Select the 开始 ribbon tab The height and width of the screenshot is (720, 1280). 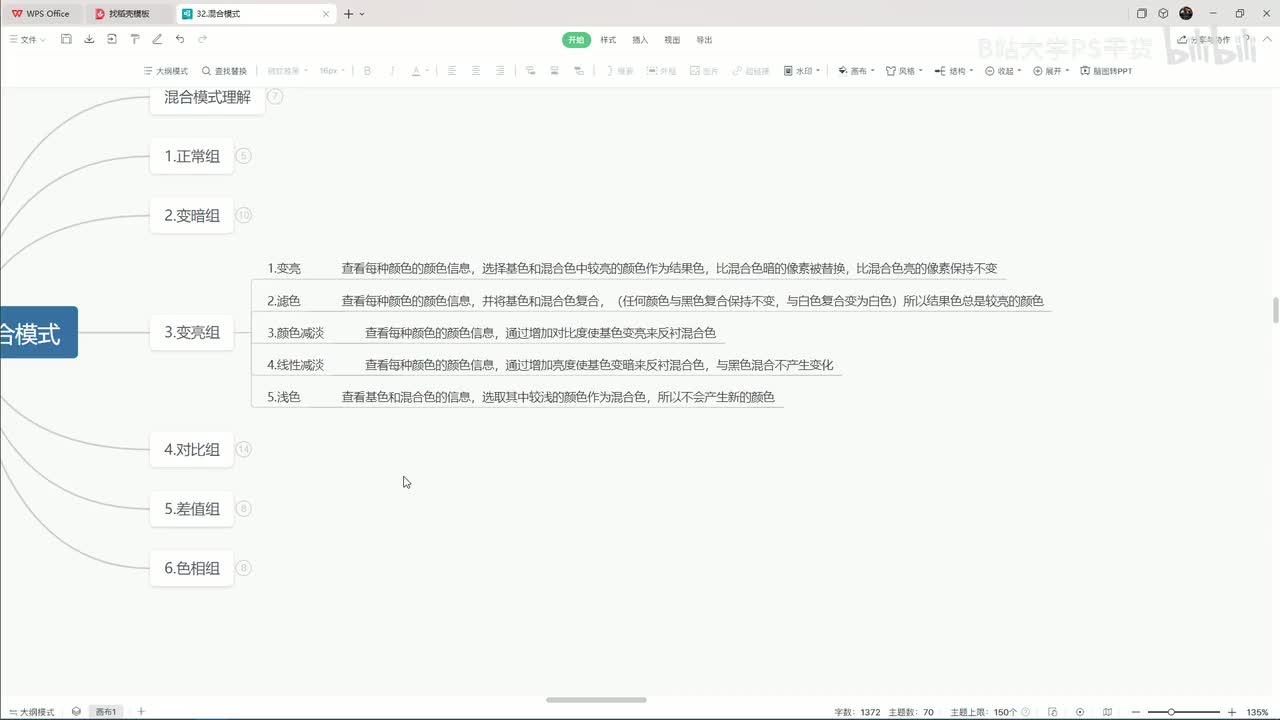click(576, 40)
